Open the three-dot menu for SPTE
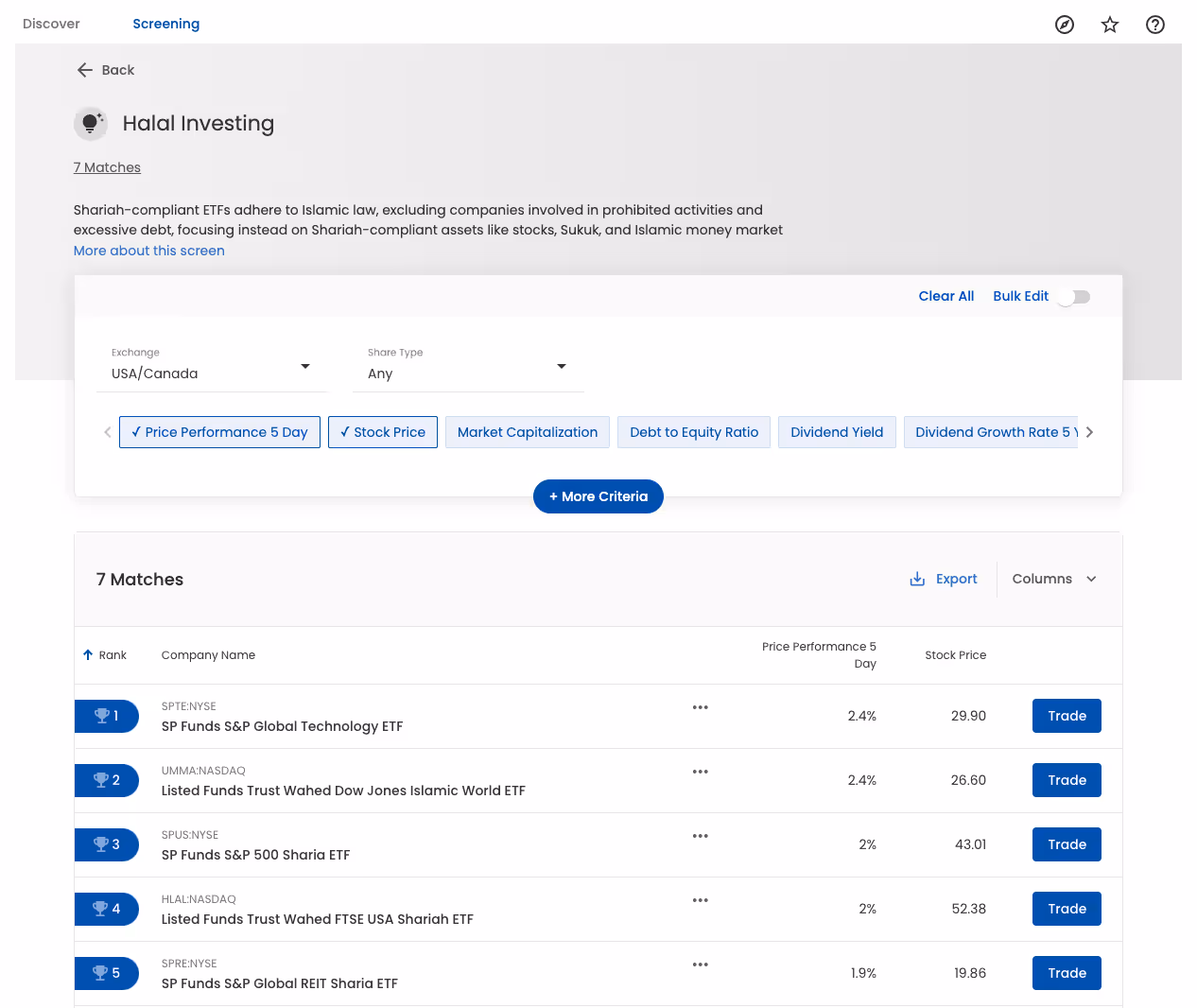The width and height of the screenshot is (1197, 1008). tap(701, 707)
